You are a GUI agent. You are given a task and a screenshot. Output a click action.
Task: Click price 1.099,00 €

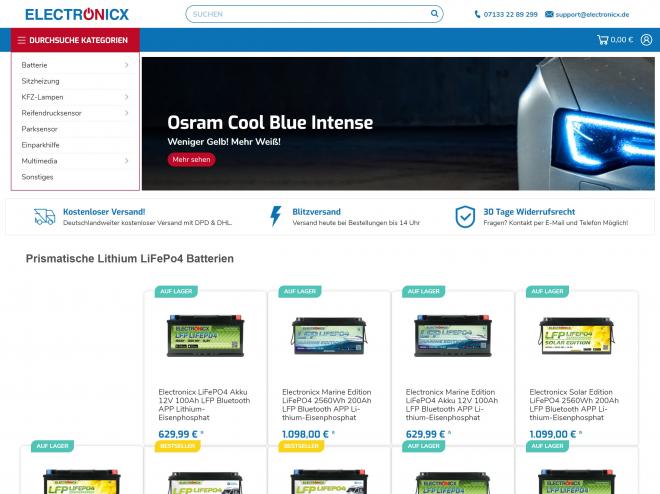coord(553,434)
